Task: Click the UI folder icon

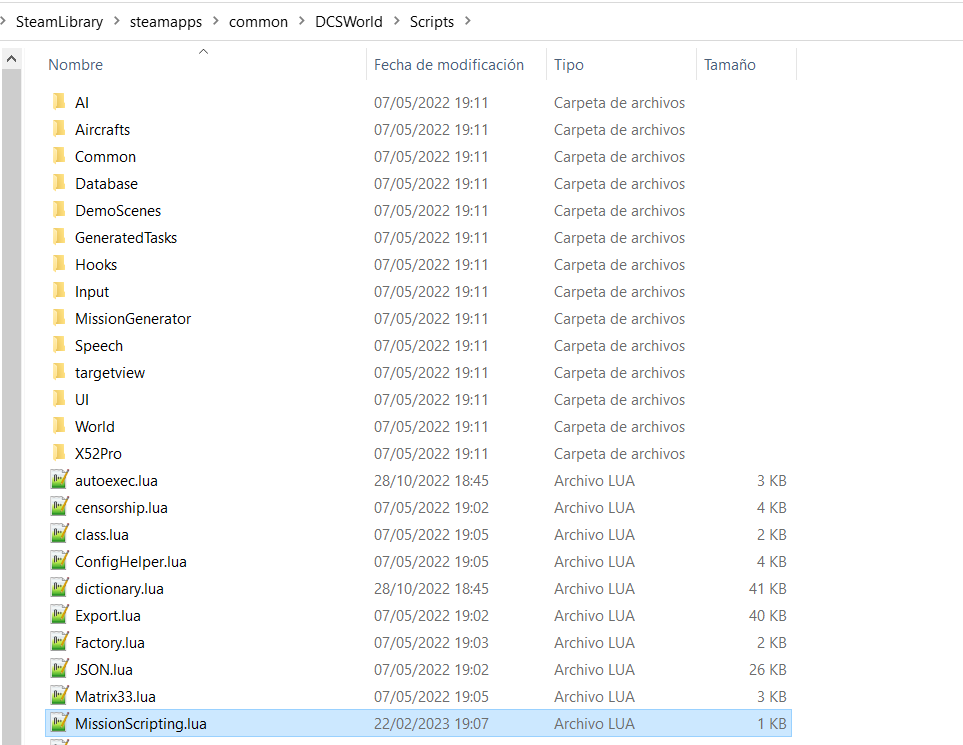Action: click(59, 399)
